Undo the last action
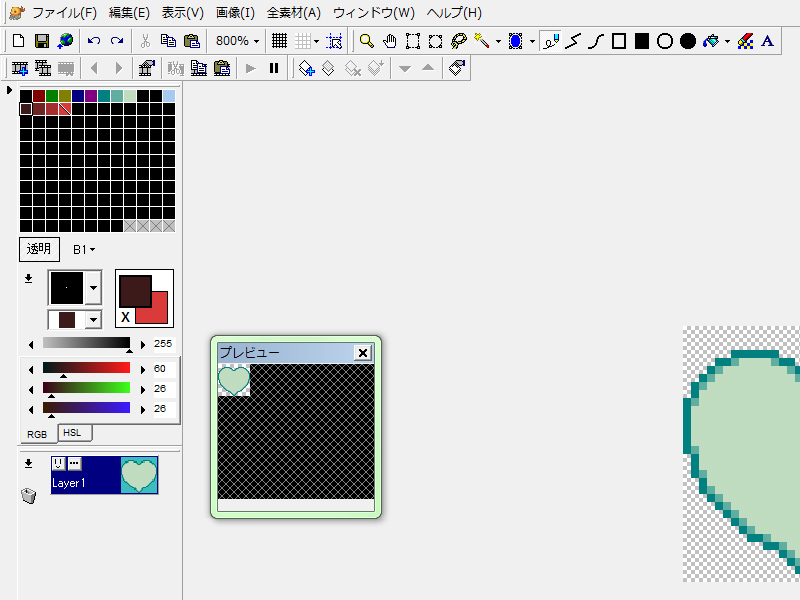800x600 pixels. [93, 41]
